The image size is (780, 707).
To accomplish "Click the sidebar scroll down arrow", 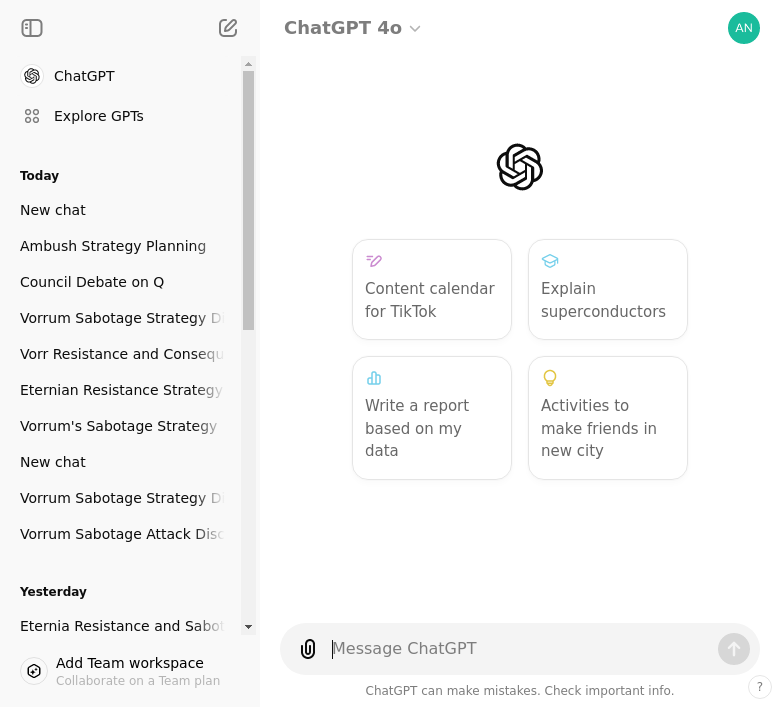I will [x=248, y=627].
